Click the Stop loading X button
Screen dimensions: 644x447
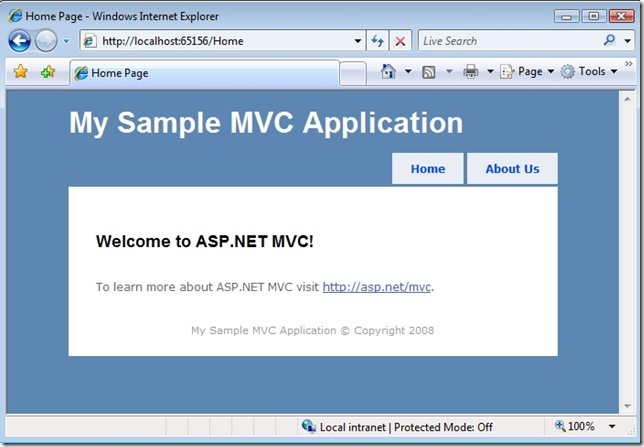[x=400, y=41]
